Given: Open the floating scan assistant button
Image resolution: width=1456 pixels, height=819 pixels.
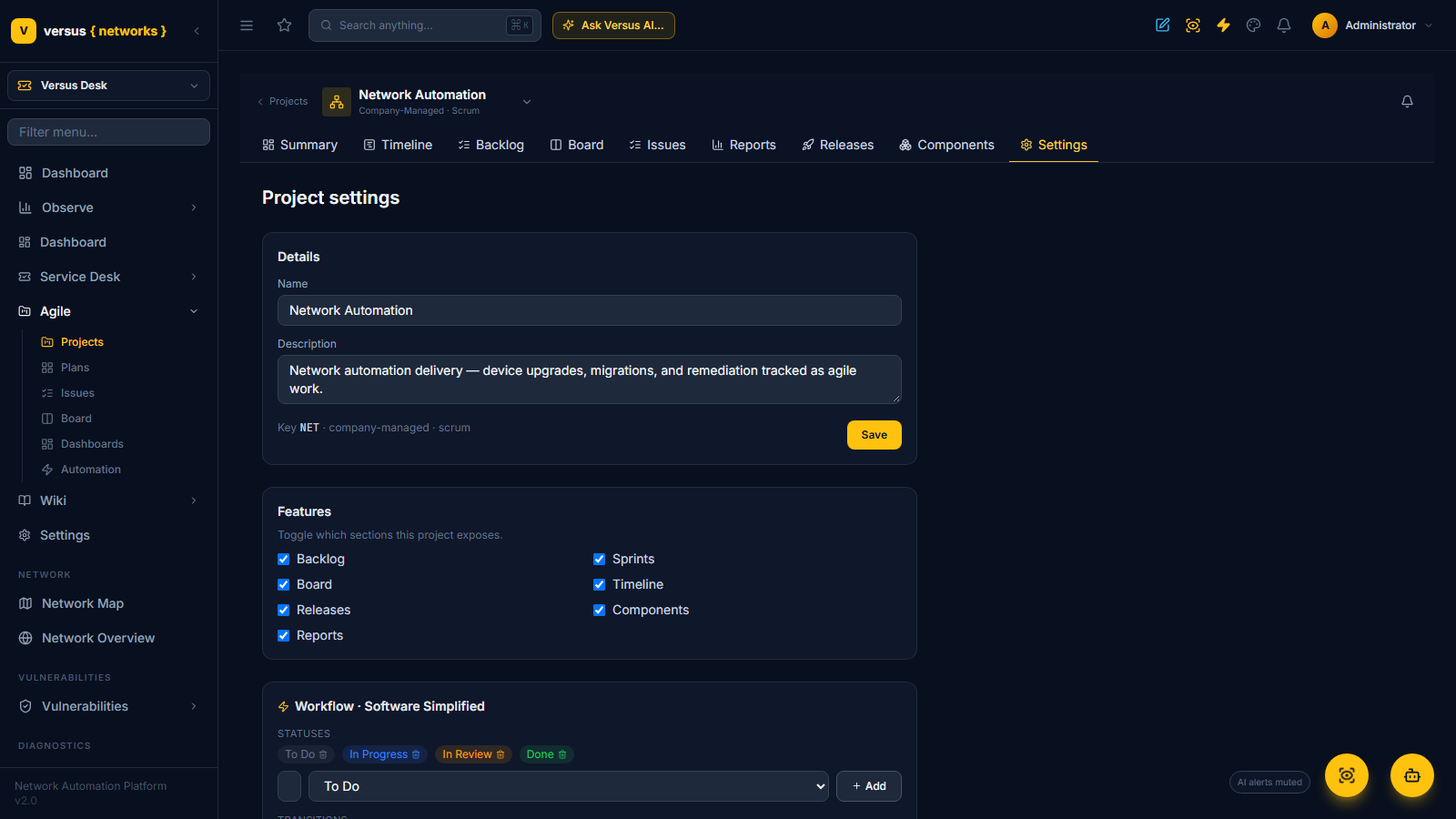Looking at the screenshot, I should point(1347,775).
